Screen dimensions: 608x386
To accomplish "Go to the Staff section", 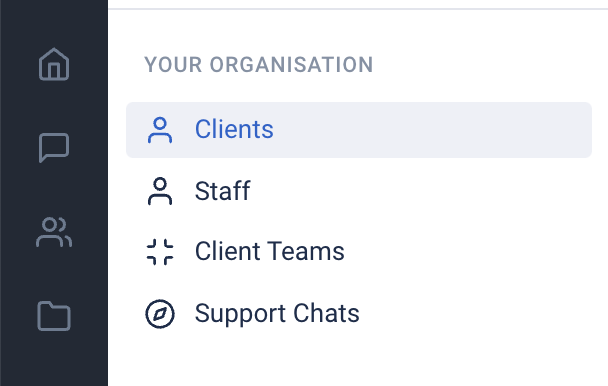I will coord(359,191).
